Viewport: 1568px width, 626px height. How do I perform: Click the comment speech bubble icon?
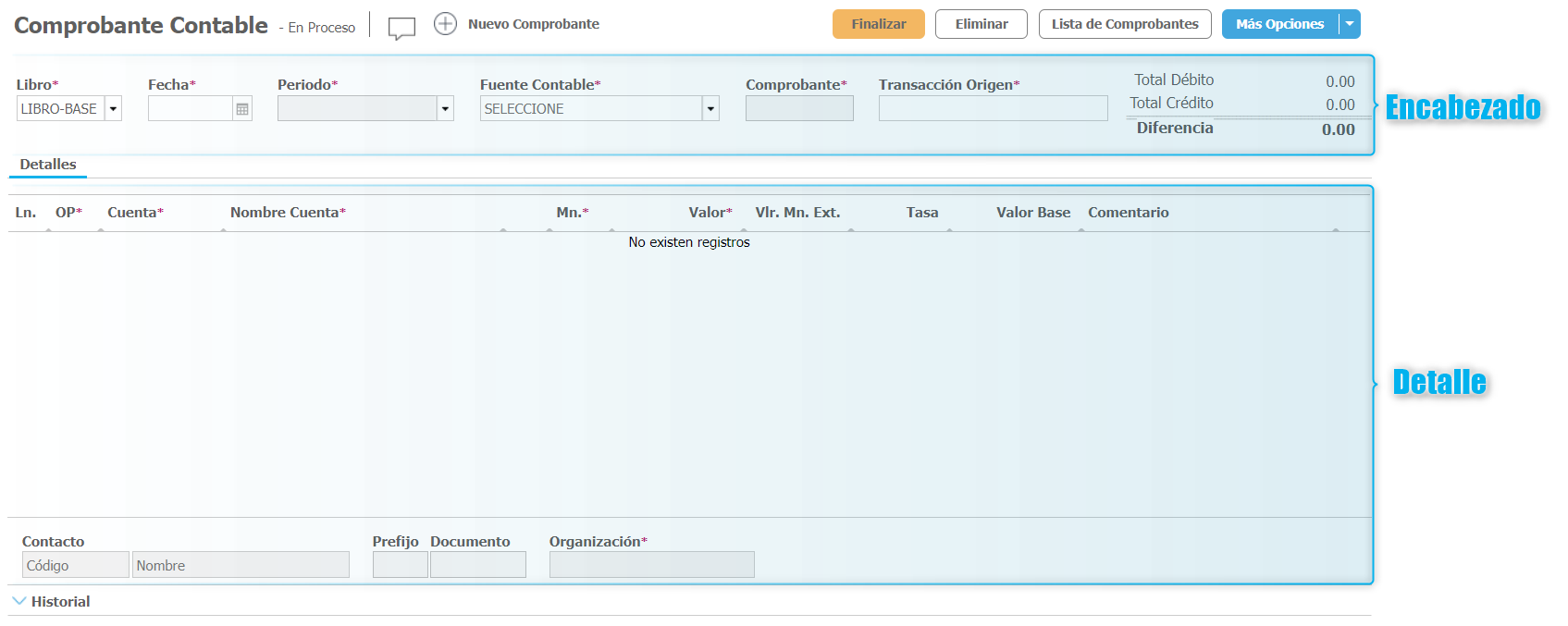point(401,28)
